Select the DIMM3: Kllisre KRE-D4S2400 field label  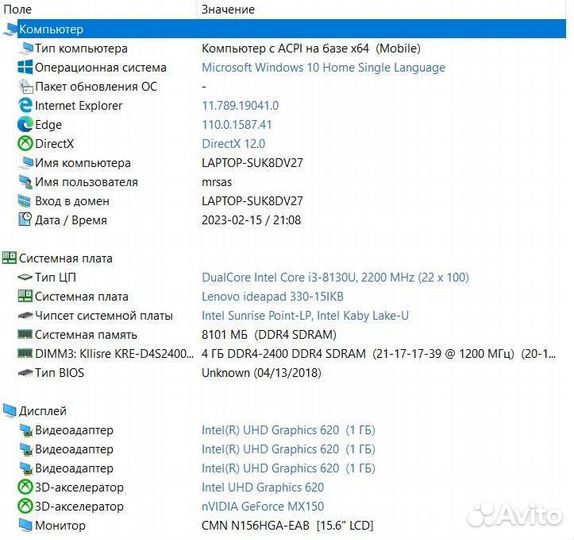click(114, 354)
